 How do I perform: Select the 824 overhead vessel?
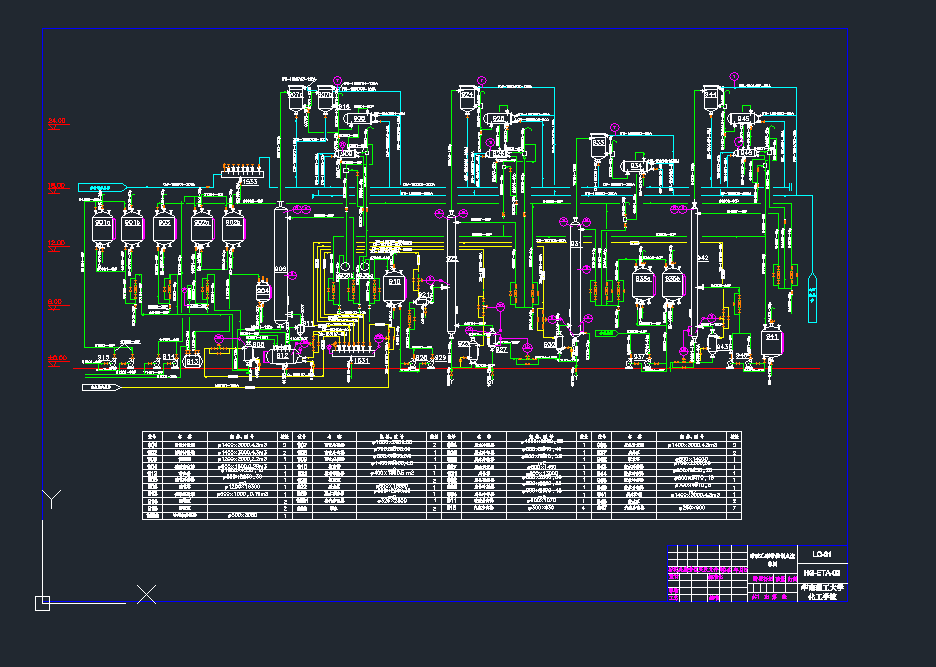tap(467, 96)
